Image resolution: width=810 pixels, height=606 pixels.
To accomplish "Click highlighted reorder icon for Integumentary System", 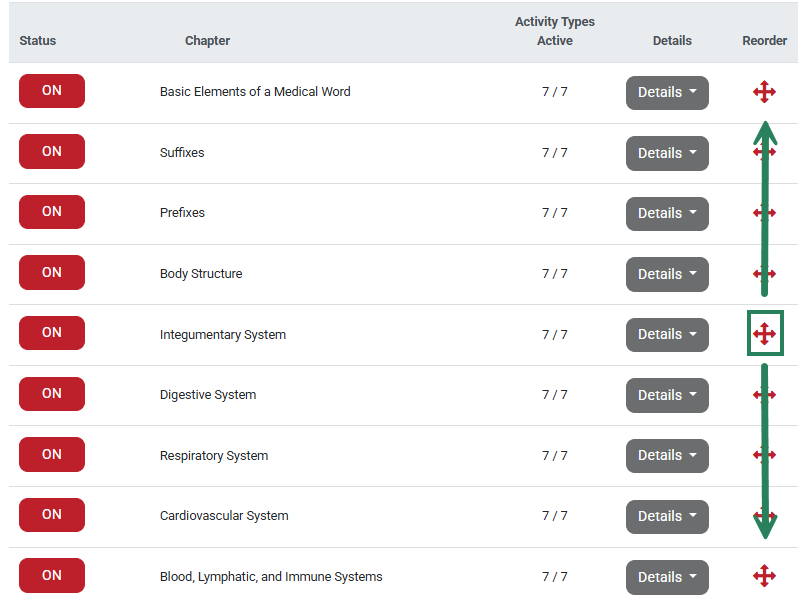I will (x=764, y=334).
